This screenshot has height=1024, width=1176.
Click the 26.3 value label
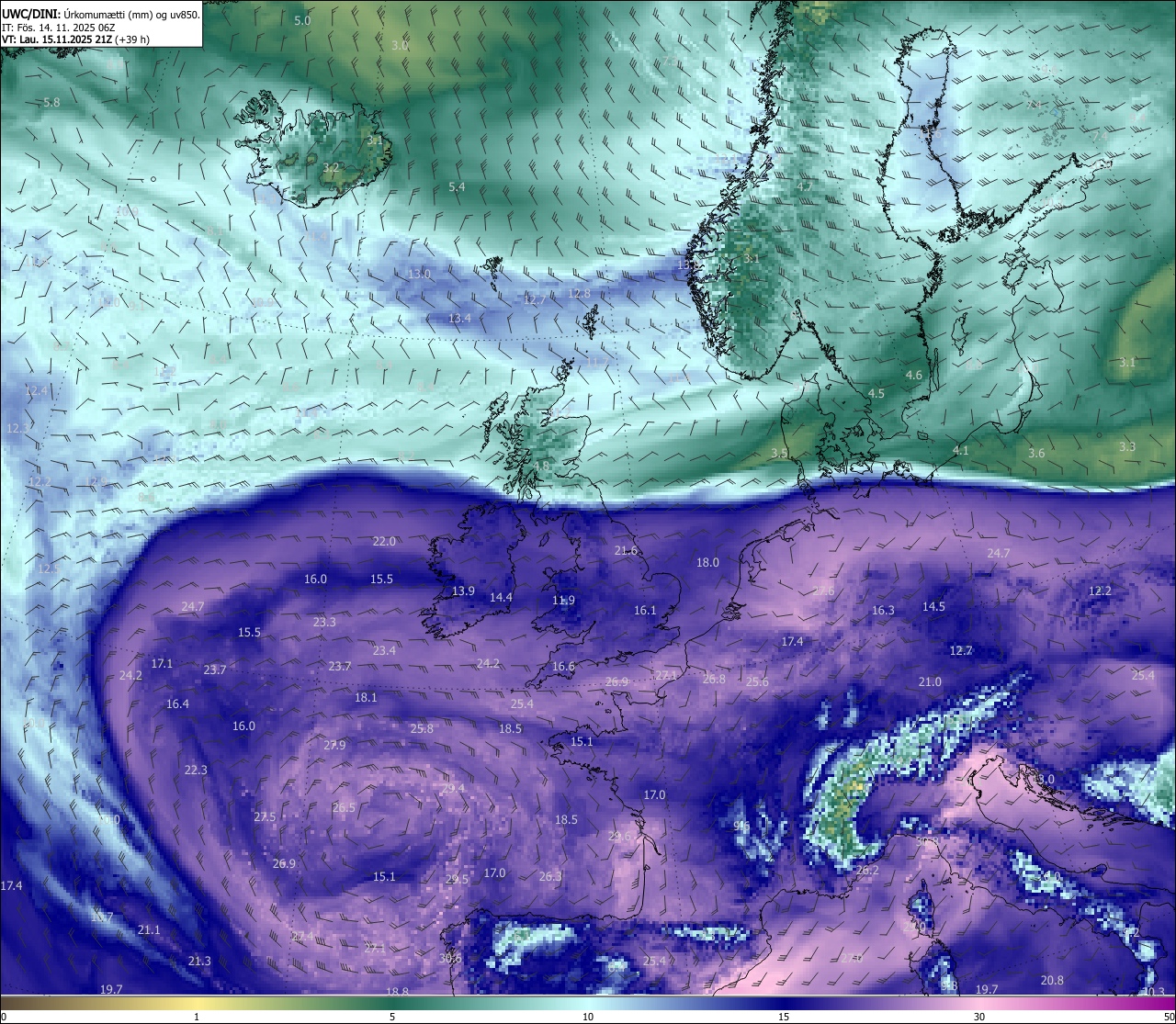(x=550, y=877)
